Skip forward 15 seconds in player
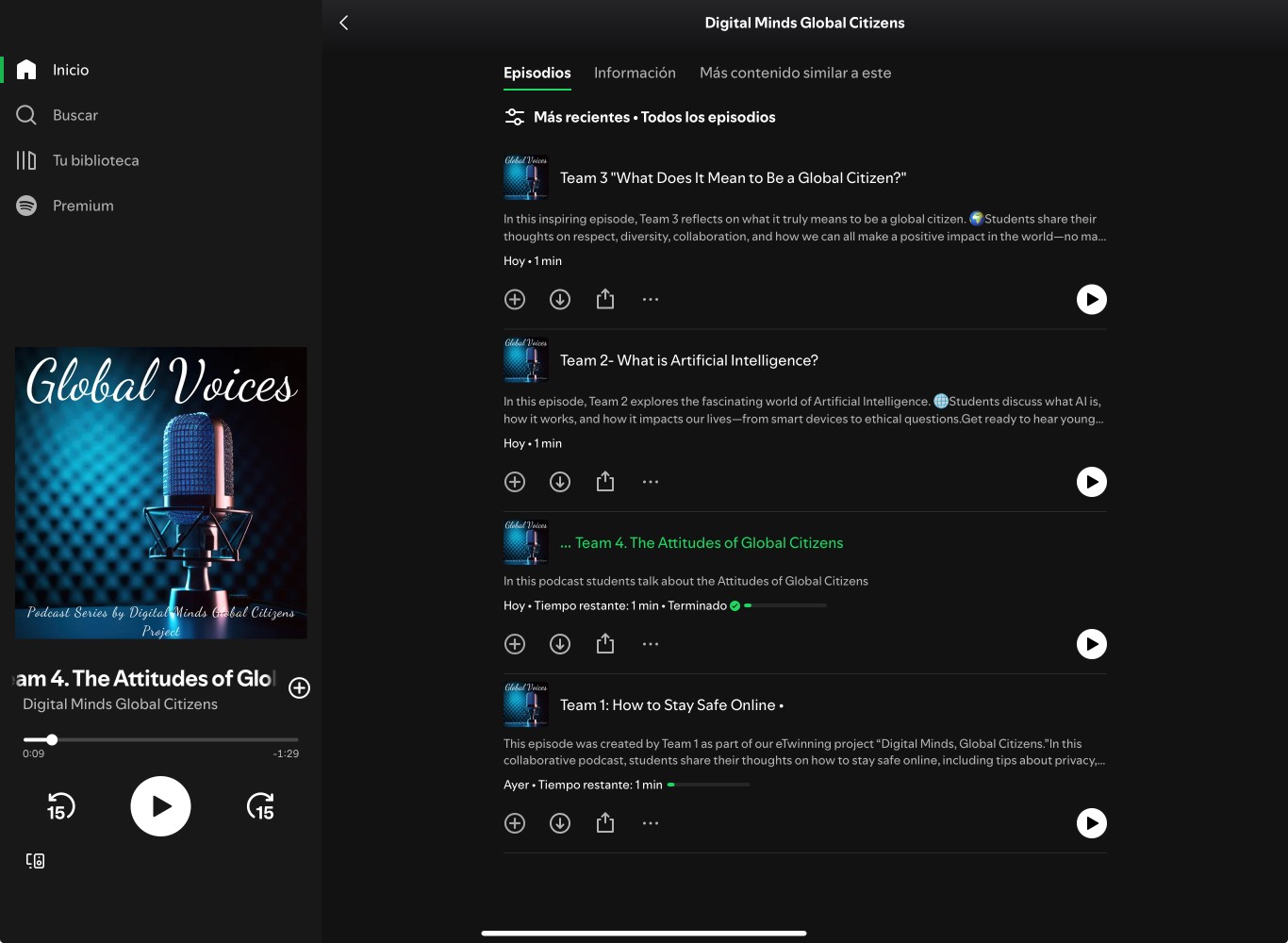1288x943 pixels. click(x=260, y=807)
